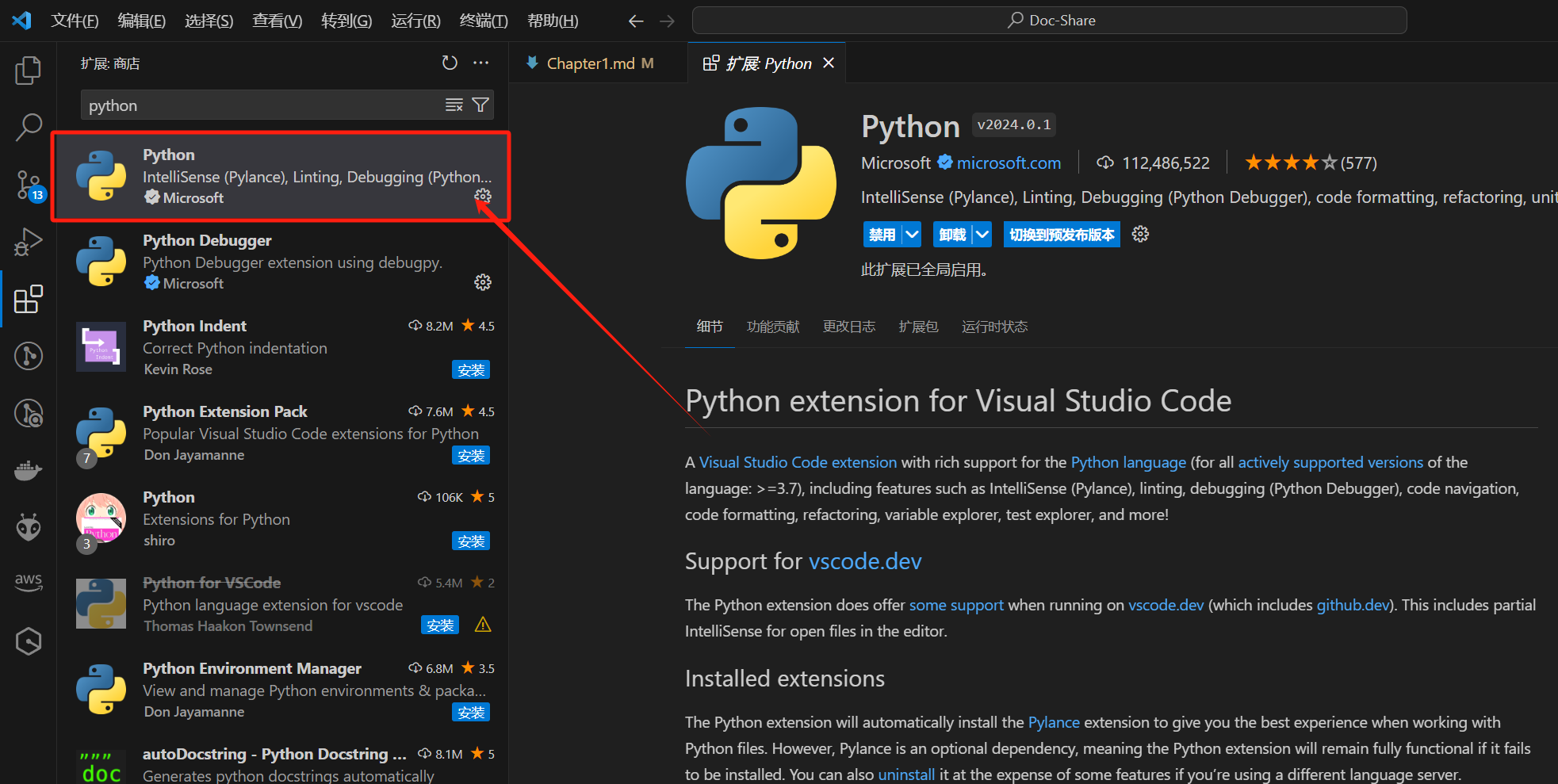Screen dimensions: 1558x784
Task: Open the Pylance link
Action: coord(1054,722)
